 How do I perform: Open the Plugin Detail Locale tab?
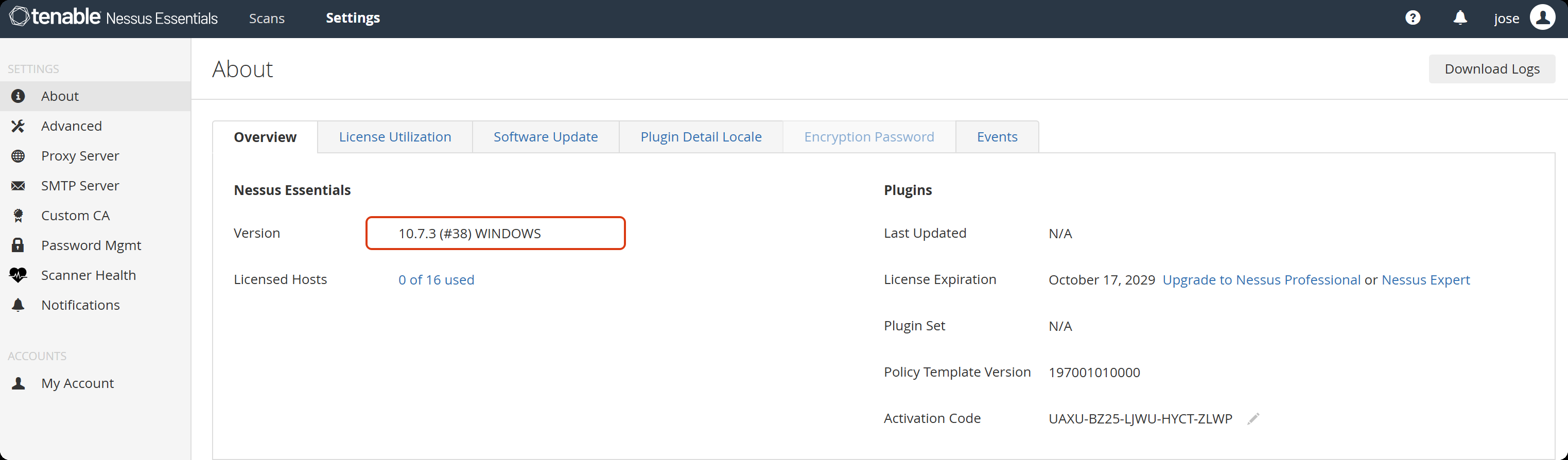point(701,137)
